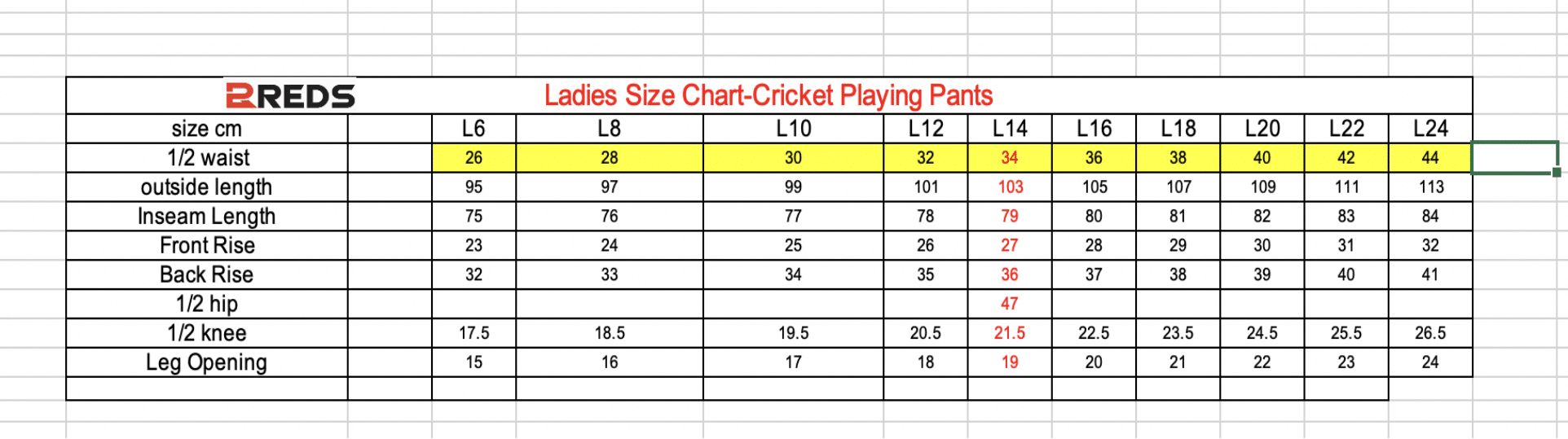Click the 'Back Rise' row label
The image size is (1568, 439).
pos(206,274)
